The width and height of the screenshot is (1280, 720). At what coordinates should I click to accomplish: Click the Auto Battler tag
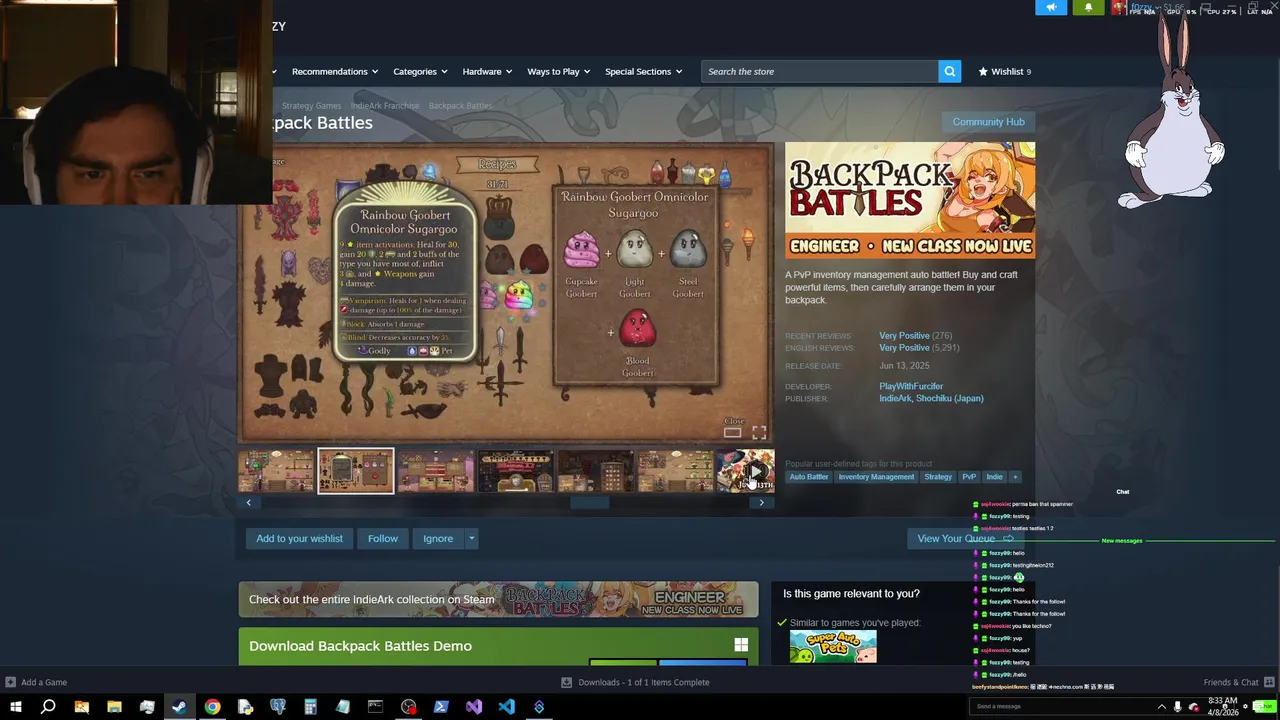click(x=809, y=477)
